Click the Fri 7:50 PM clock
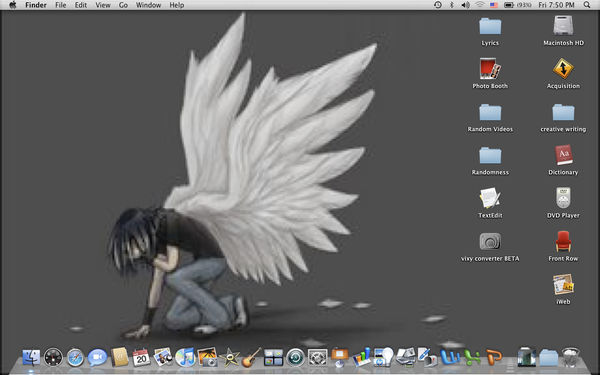Screen dimensions: 600x375 click(x=556, y=5)
